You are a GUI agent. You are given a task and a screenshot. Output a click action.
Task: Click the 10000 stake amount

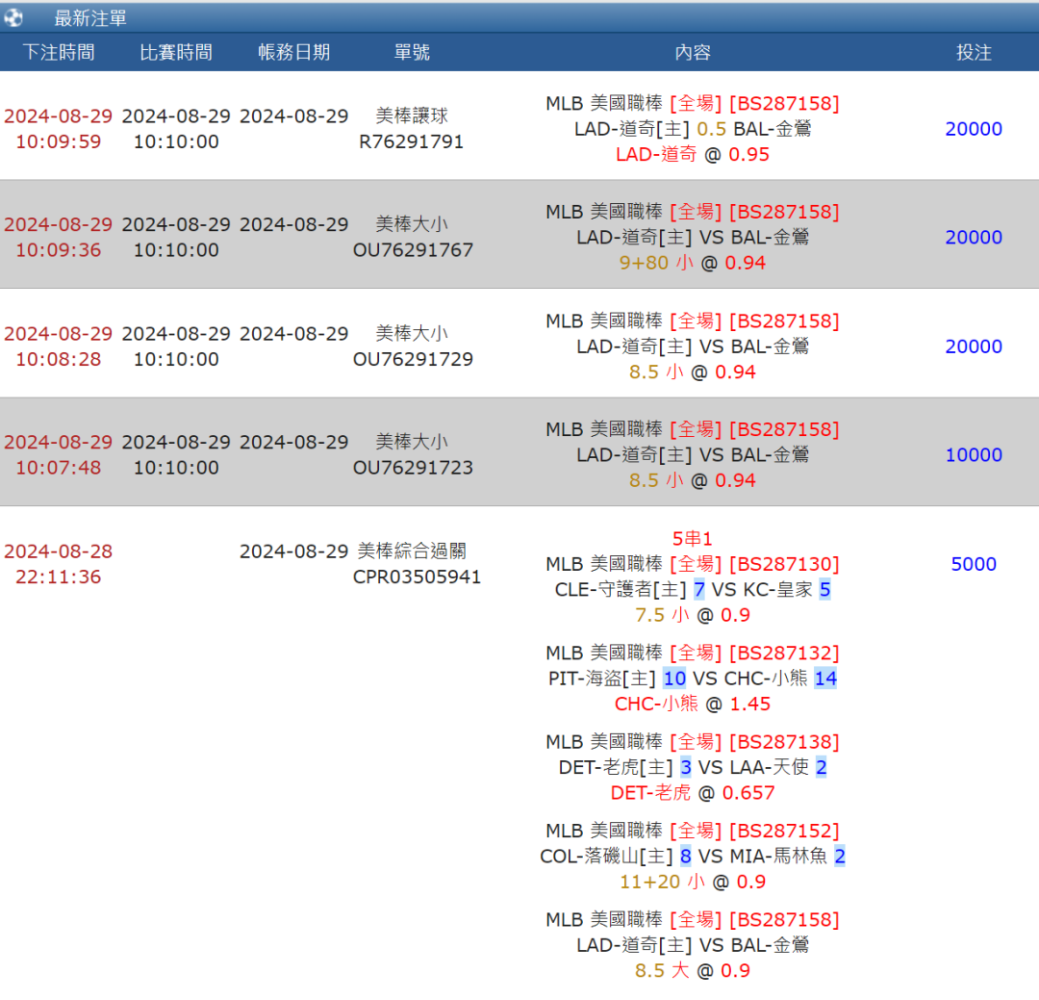tap(973, 455)
